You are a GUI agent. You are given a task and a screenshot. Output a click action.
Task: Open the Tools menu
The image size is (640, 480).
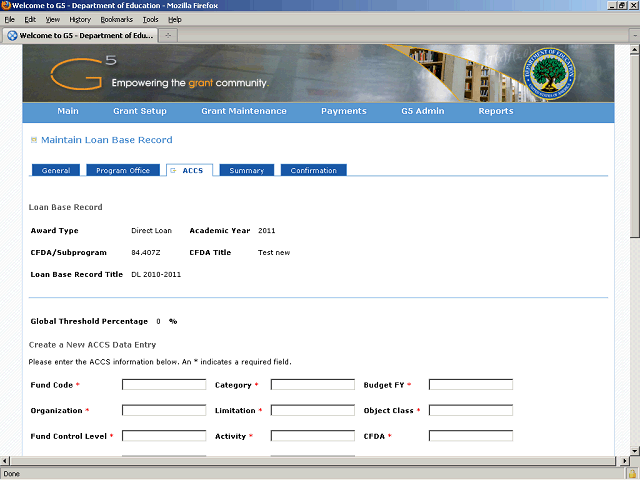coord(150,19)
